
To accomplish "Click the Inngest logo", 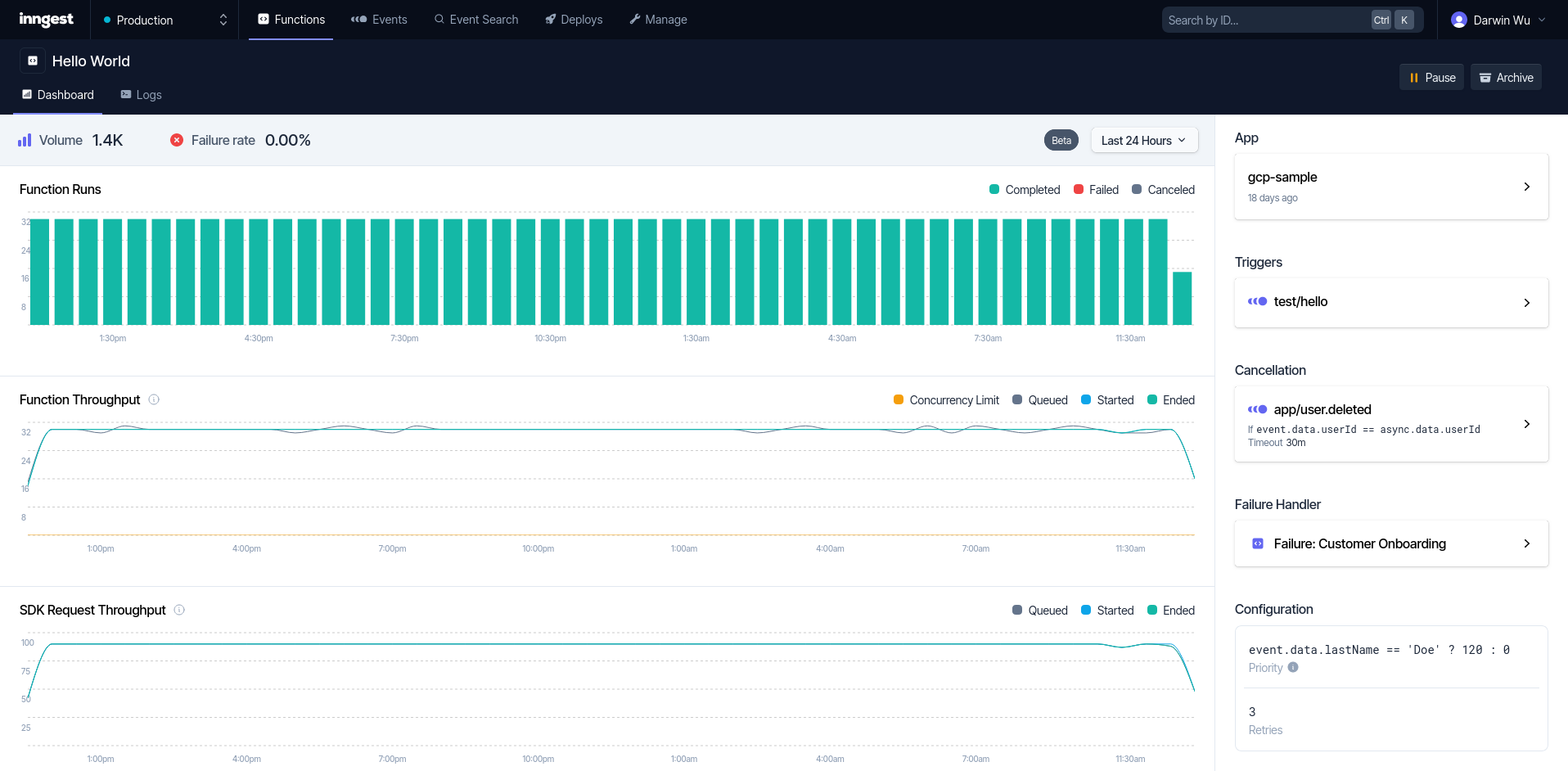I will [46, 19].
